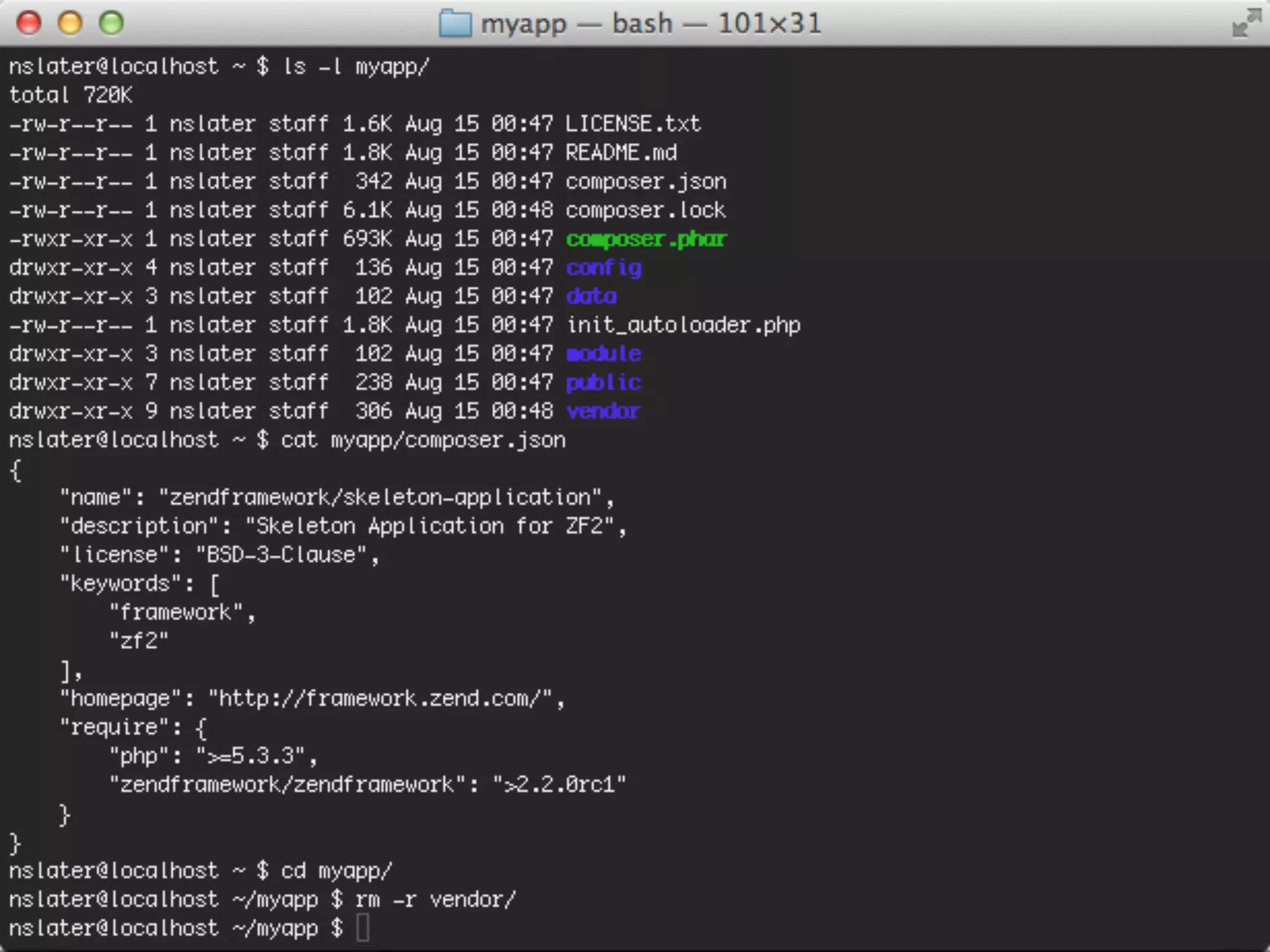
Task: Click the terminal cursor at last prompt
Action: [363, 928]
